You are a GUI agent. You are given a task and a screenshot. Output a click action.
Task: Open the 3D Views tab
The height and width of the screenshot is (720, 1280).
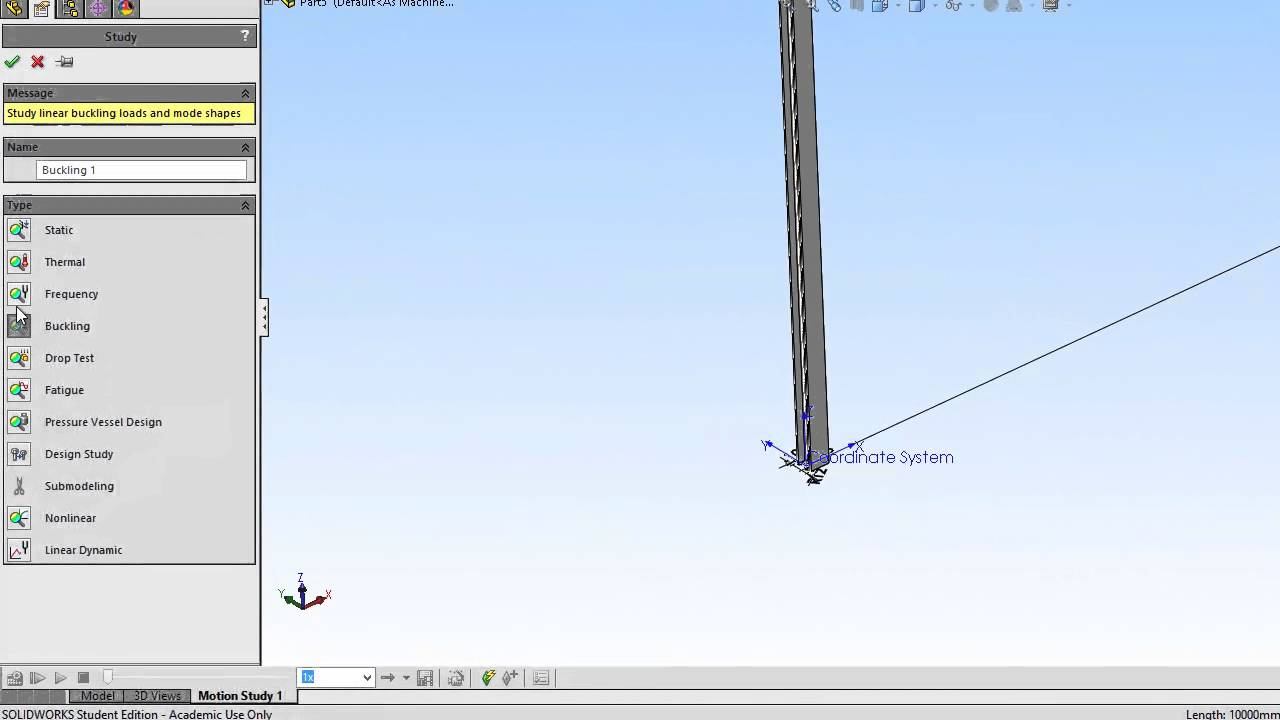click(158, 696)
